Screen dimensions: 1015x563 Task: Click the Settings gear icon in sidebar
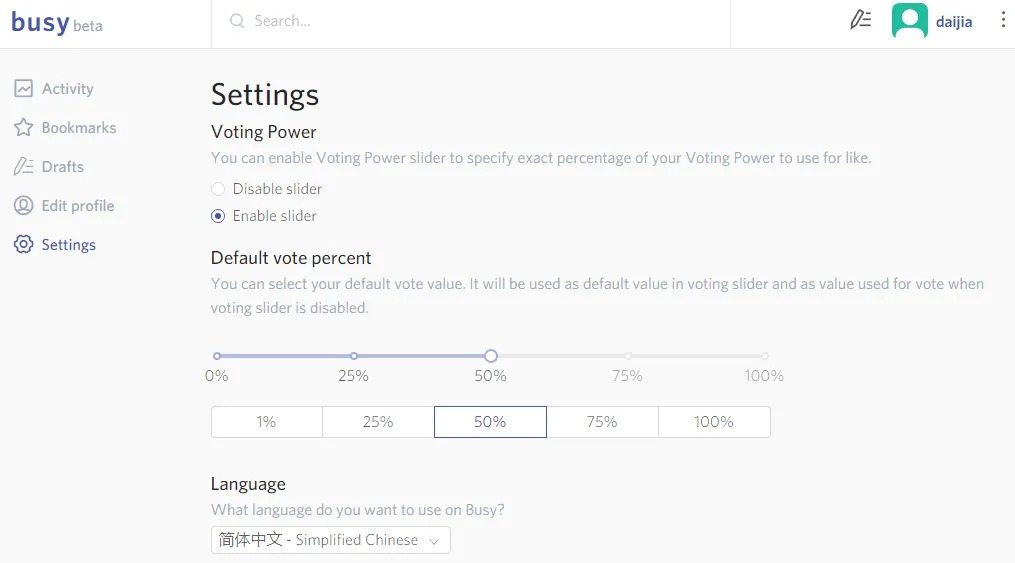[x=23, y=245]
